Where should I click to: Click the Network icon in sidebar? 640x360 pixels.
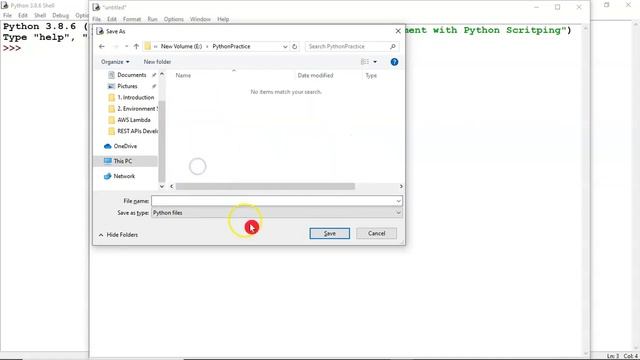tap(108, 176)
